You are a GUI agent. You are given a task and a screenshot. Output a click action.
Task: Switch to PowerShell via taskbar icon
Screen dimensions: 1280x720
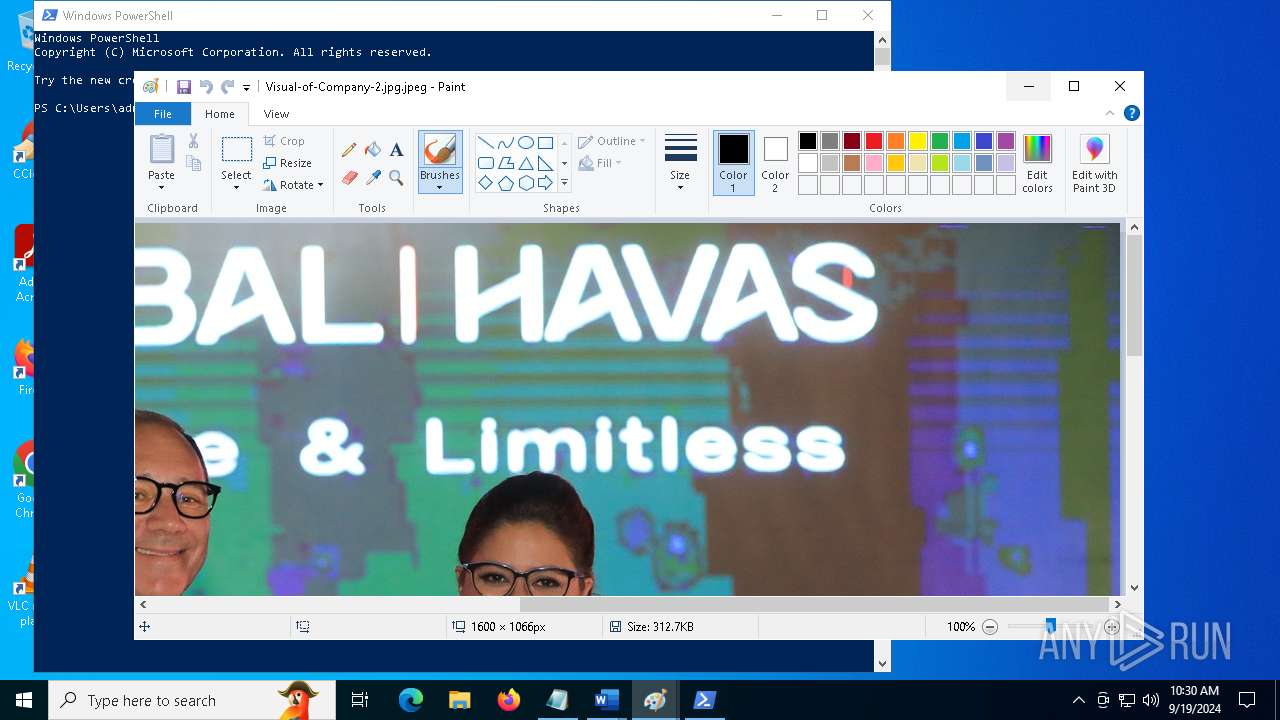705,700
